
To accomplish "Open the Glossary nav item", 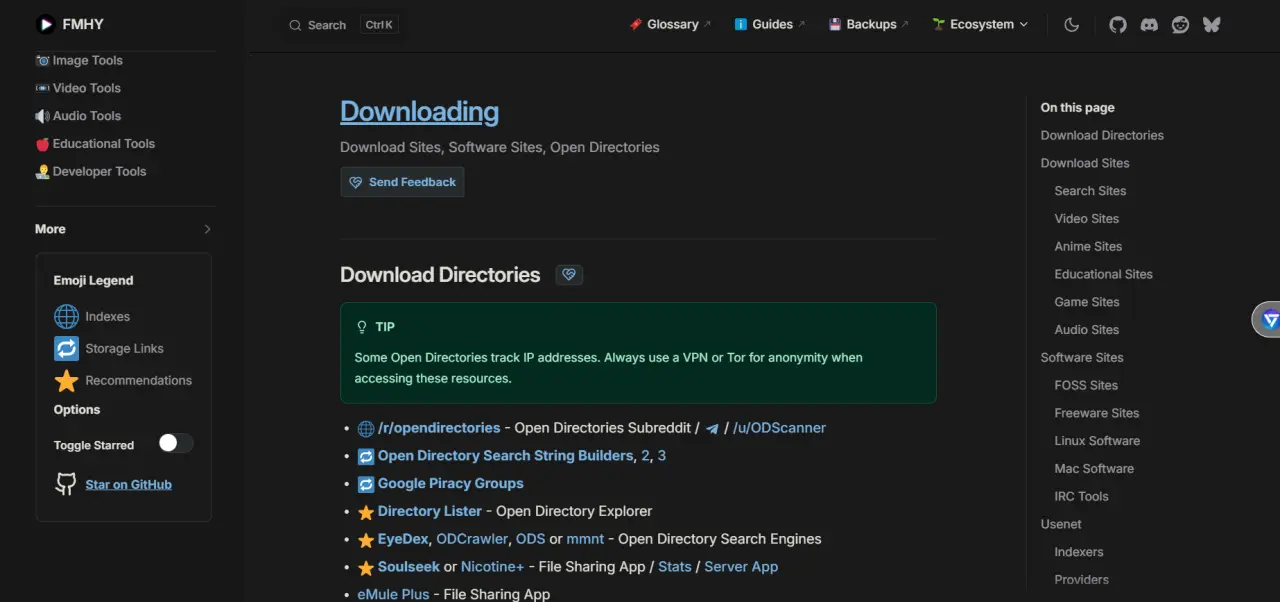I will coord(670,24).
